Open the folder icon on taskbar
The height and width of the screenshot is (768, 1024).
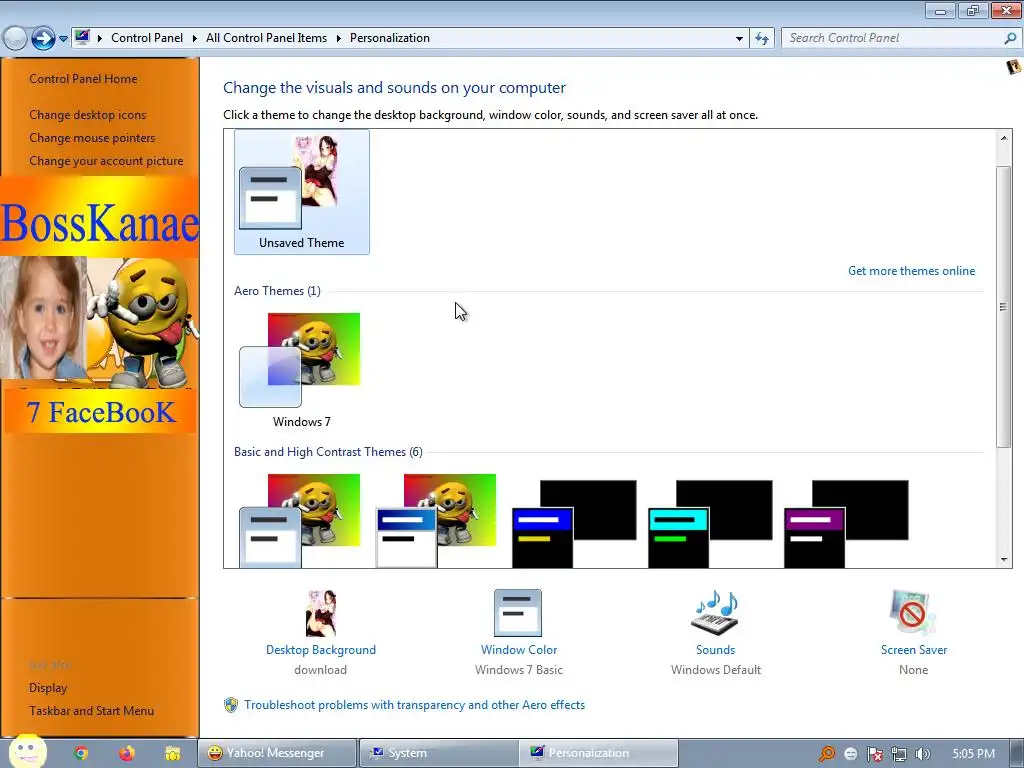click(172, 754)
